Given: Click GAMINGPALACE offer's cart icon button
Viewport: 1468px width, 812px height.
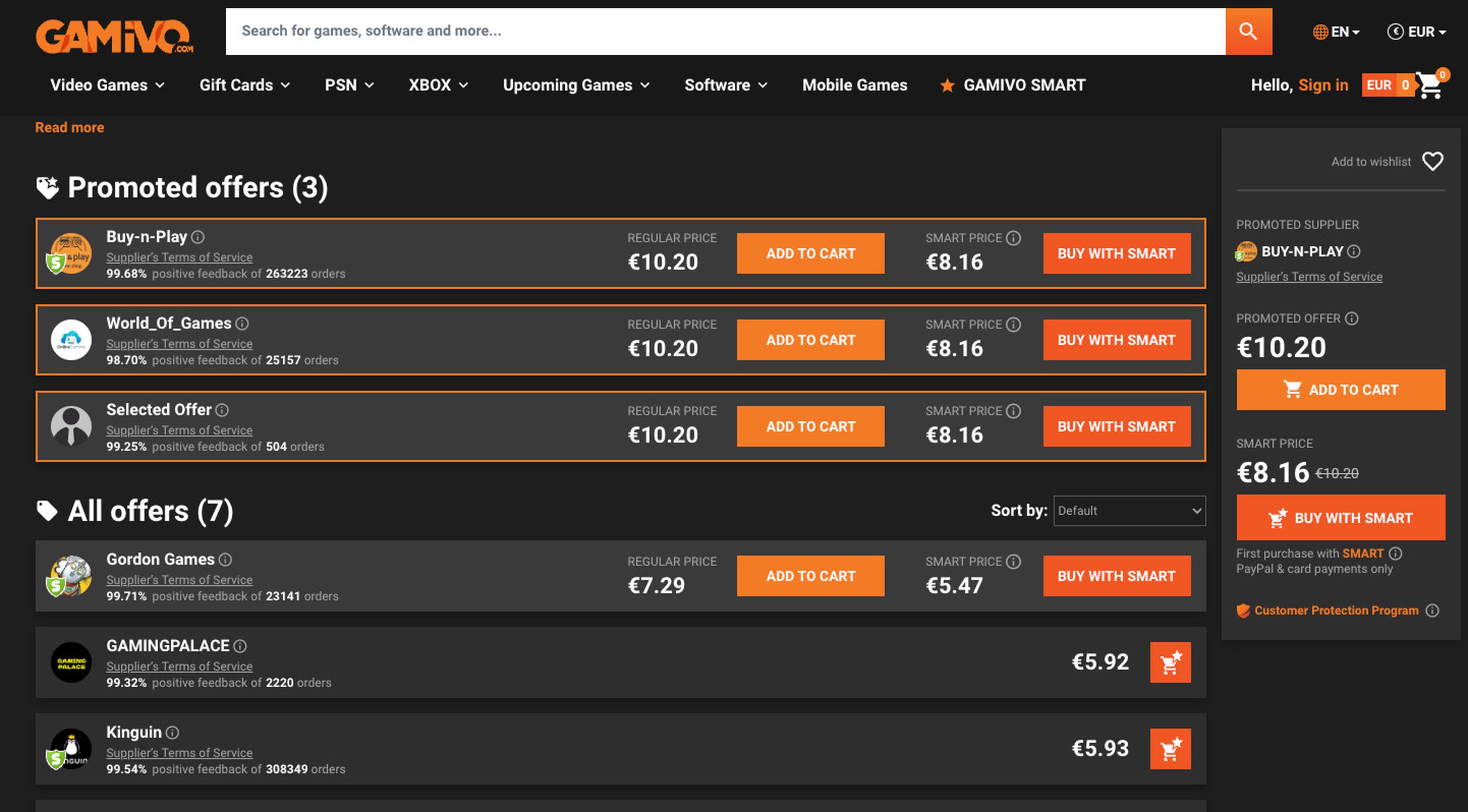Looking at the screenshot, I should (1170, 662).
